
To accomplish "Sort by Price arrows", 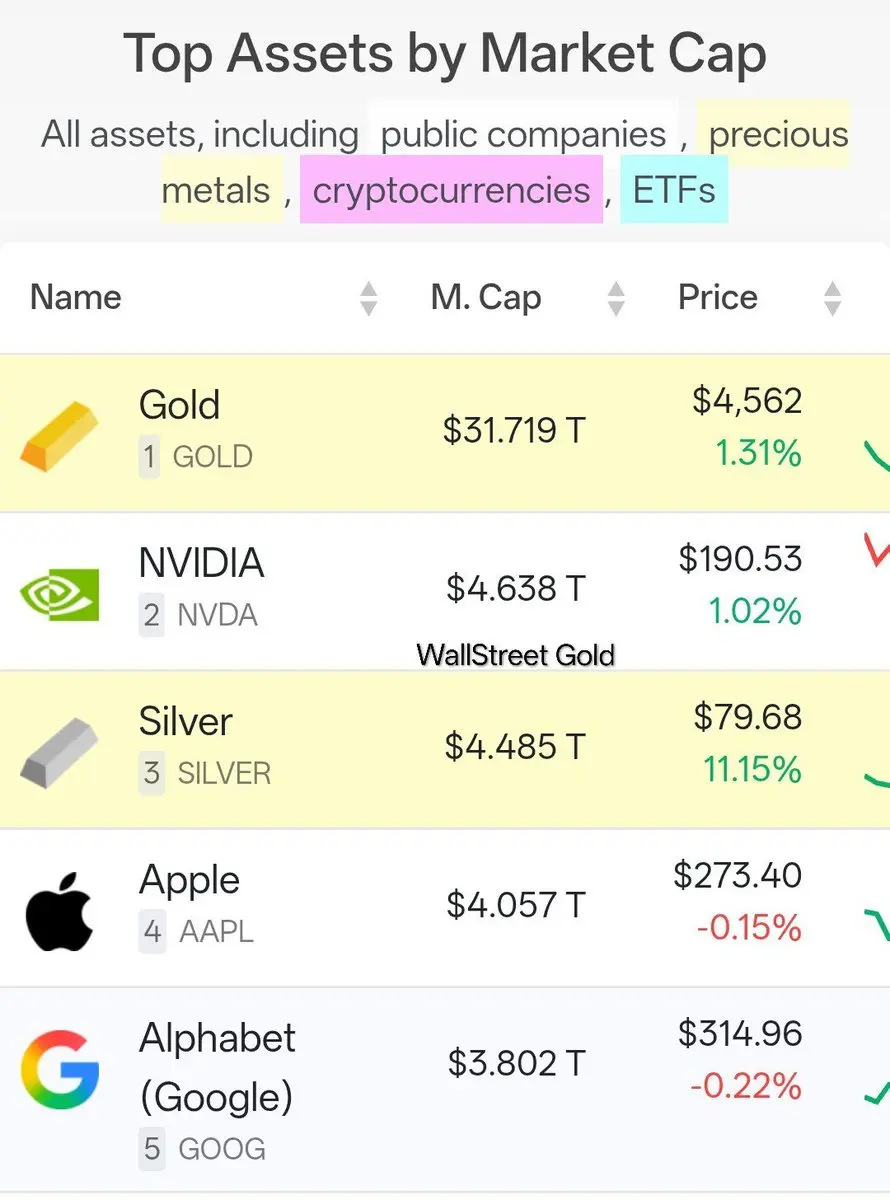I will 832,298.
